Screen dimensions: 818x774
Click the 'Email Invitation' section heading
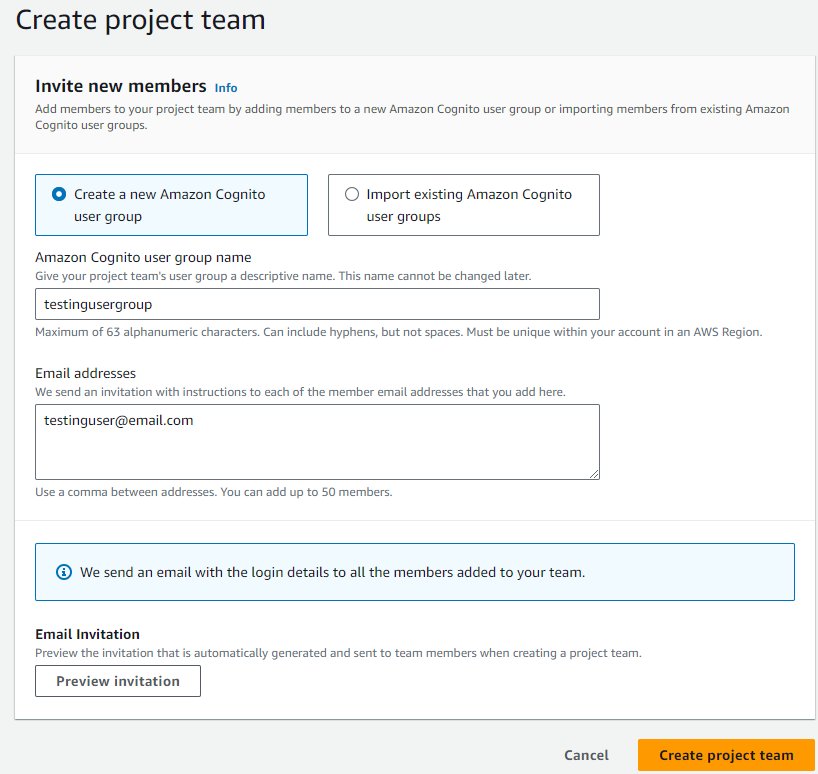click(x=87, y=634)
